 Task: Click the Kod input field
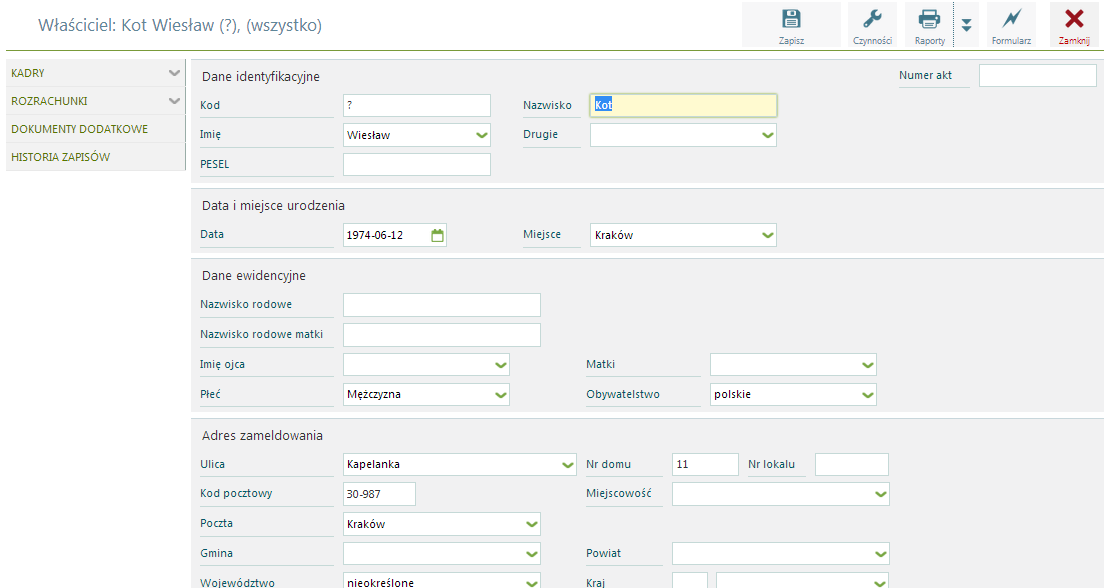416,106
